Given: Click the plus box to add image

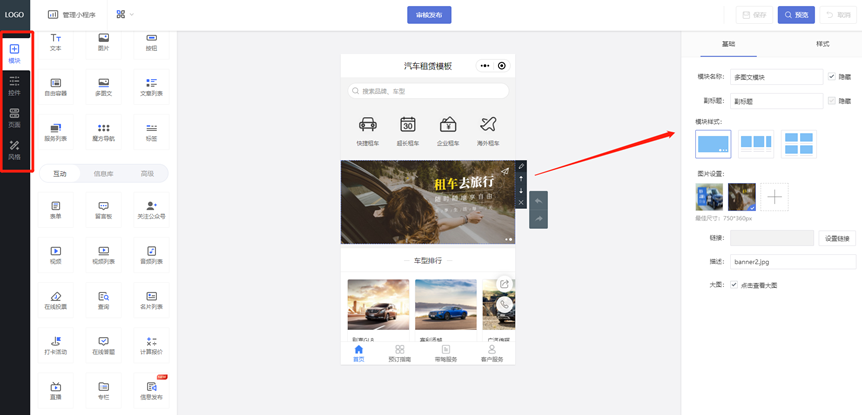Looking at the screenshot, I should pyautogui.click(x=774, y=197).
